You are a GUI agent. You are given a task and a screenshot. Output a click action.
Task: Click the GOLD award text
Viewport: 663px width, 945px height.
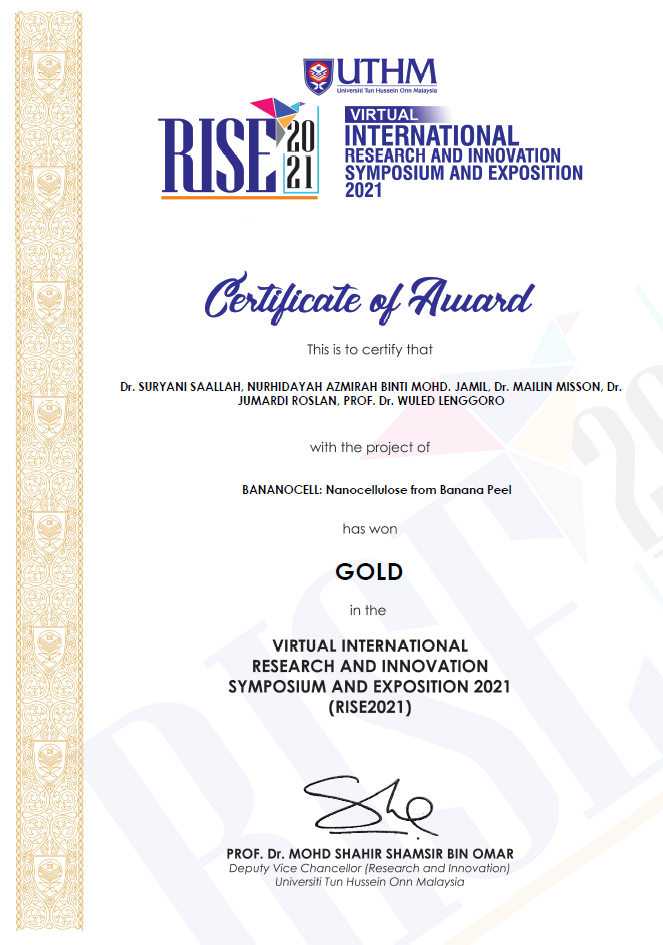(369, 572)
